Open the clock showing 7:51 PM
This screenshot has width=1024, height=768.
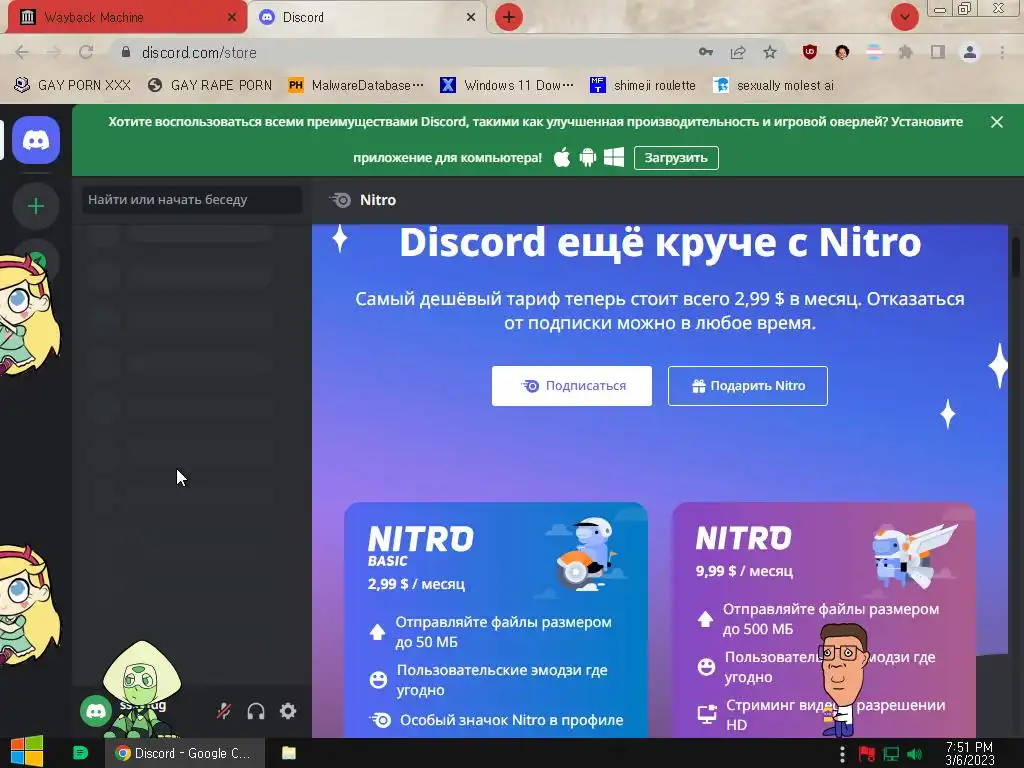pos(970,753)
